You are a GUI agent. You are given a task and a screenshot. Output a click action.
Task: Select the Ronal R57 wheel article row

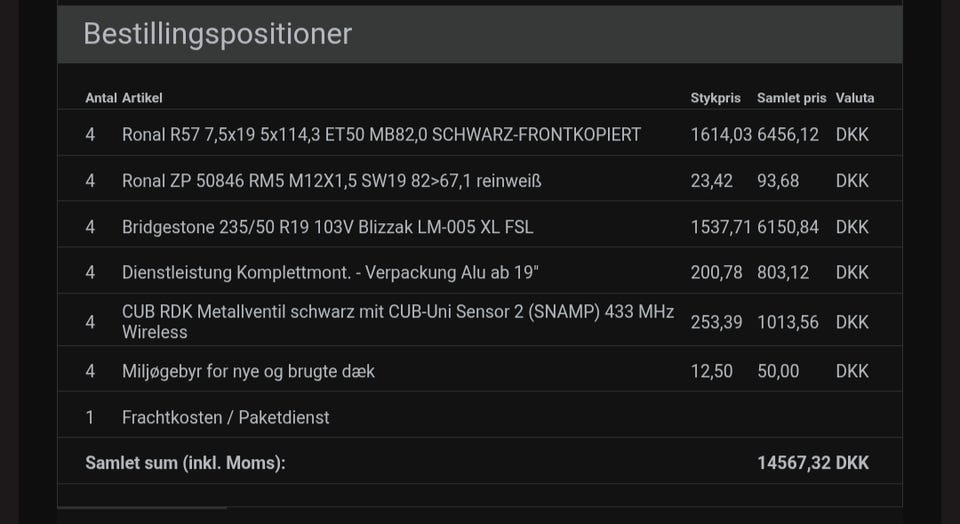[381, 134]
